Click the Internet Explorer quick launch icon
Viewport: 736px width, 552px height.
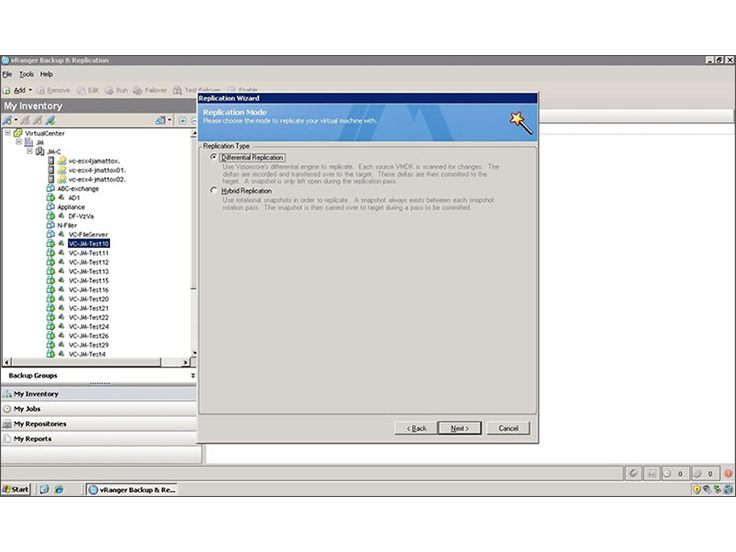[x=59, y=490]
